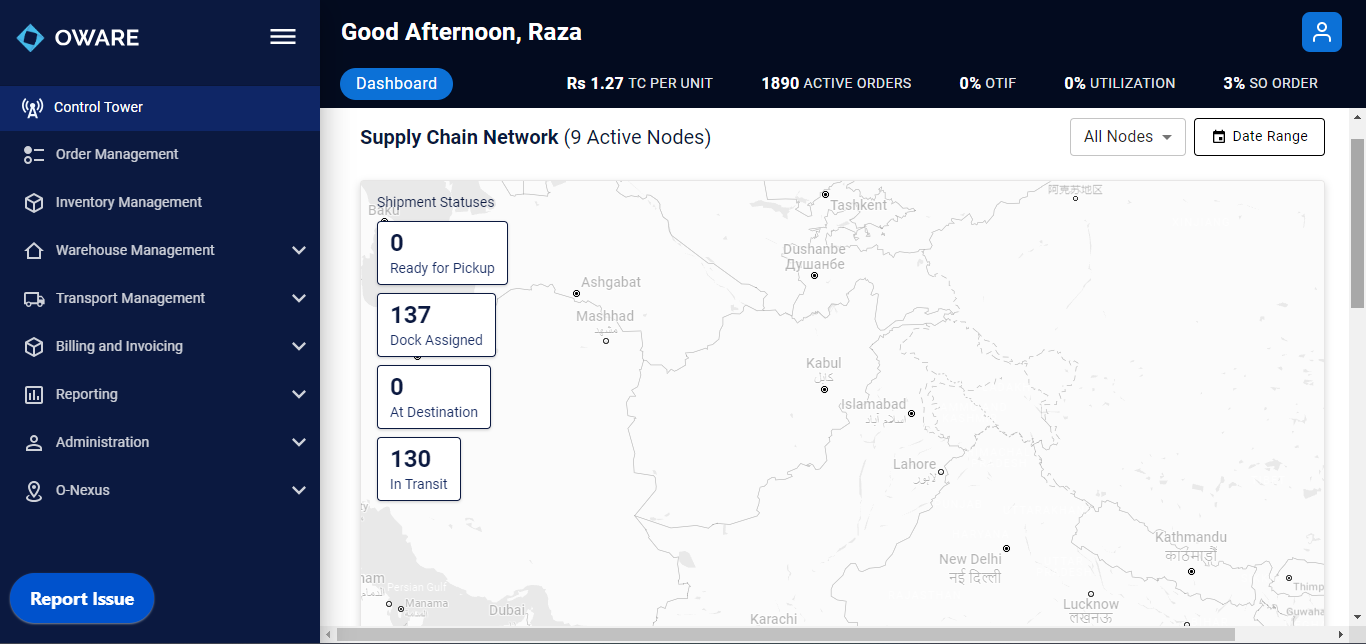
Task: Click the Report Issue button
Action: click(82, 599)
